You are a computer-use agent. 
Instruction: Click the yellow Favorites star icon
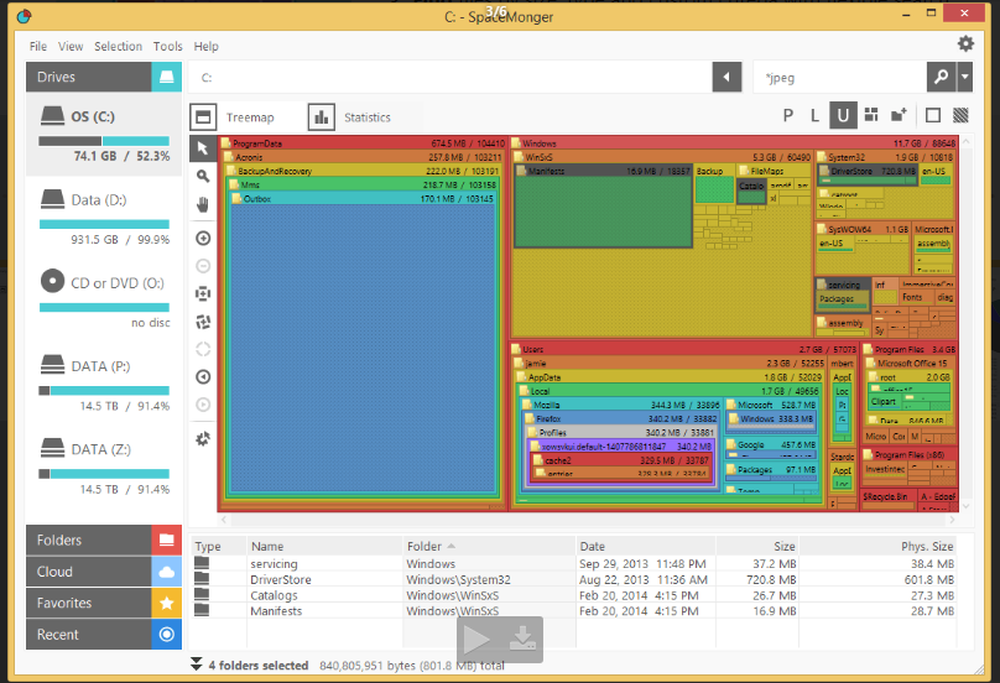[166, 603]
